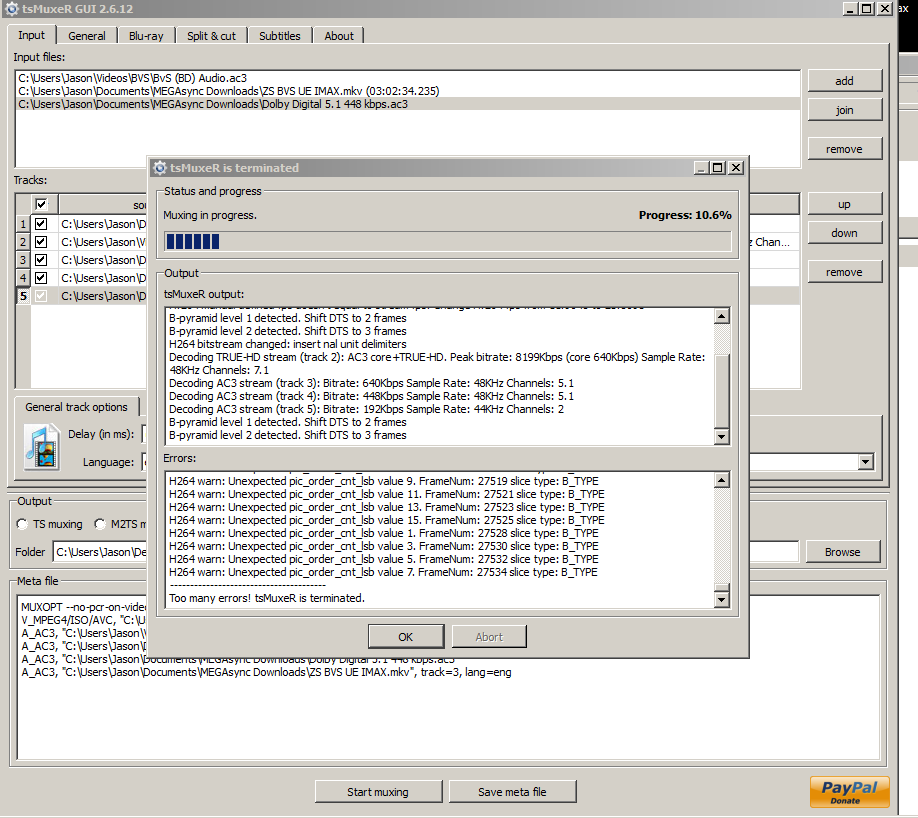918x818 pixels.
Task: Open the Blu-ray tab
Action: [146, 36]
